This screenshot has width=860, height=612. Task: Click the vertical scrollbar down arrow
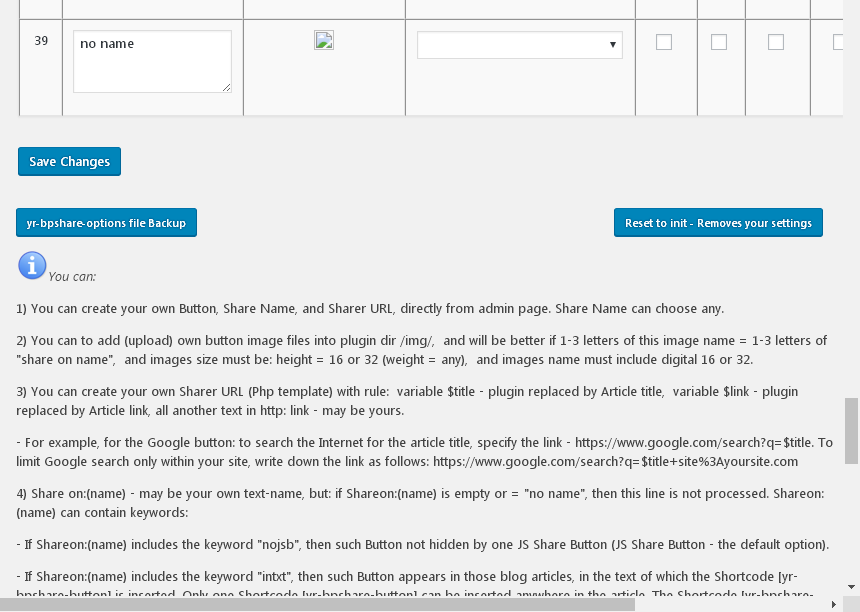click(x=851, y=587)
